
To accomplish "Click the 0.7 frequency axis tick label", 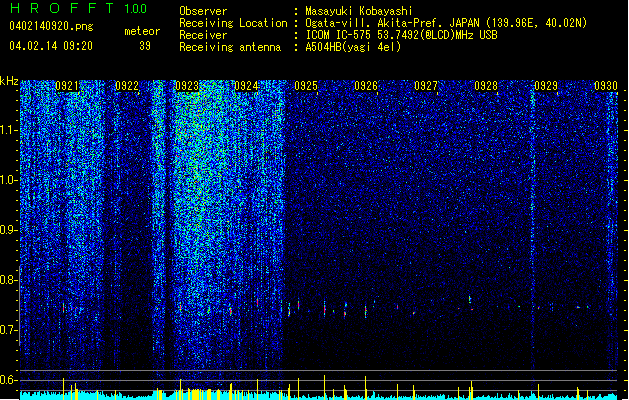I will coord(9,330).
